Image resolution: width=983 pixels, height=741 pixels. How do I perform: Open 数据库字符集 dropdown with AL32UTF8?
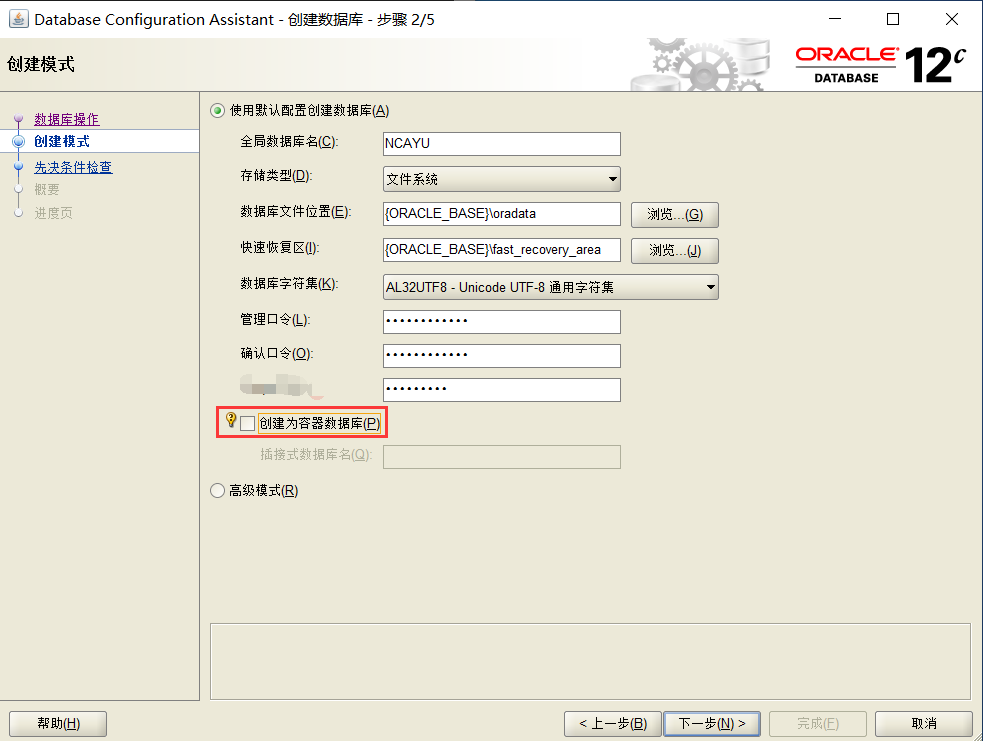coord(550,287)
